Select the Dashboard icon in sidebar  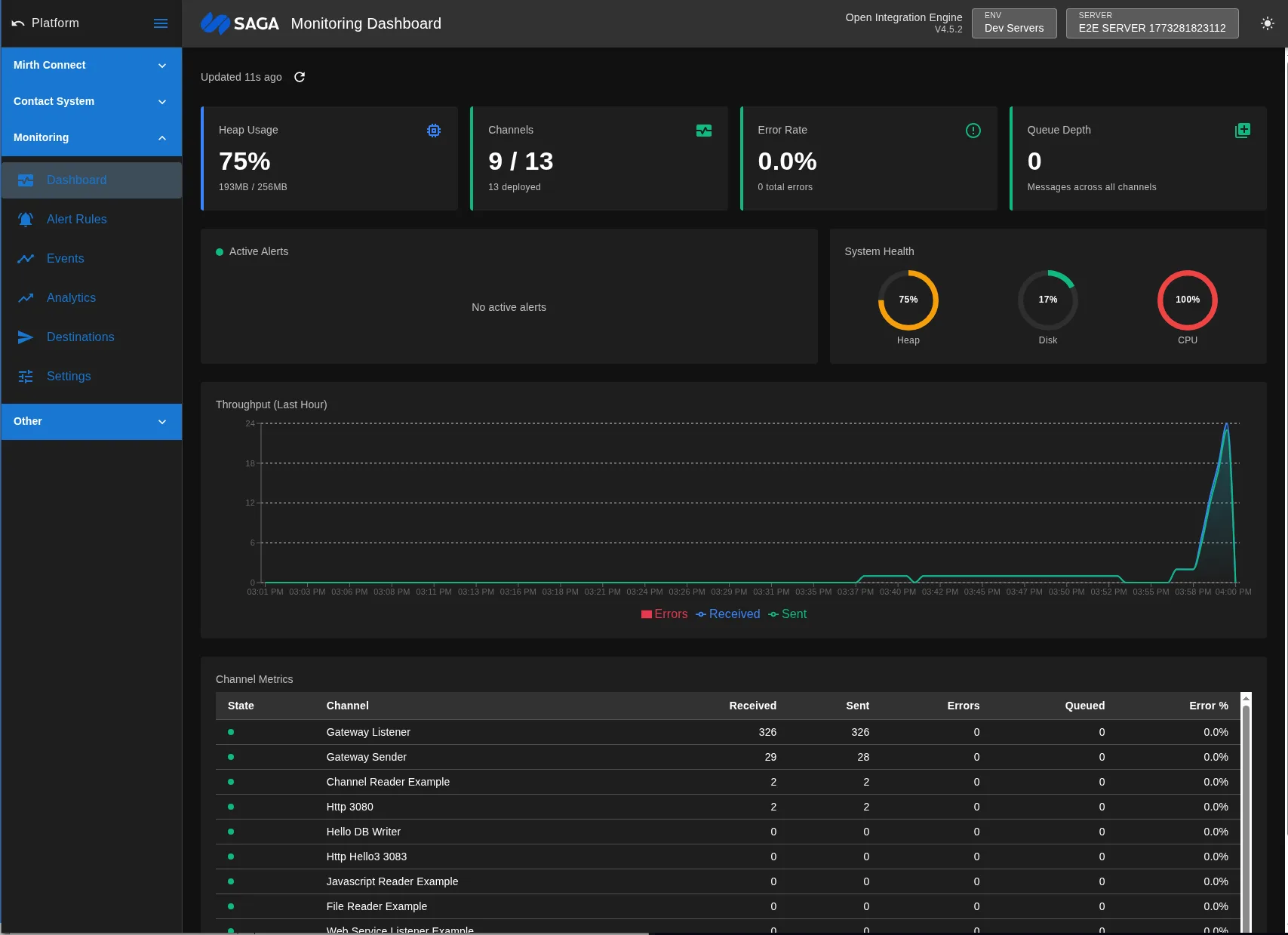pos(26,180)
